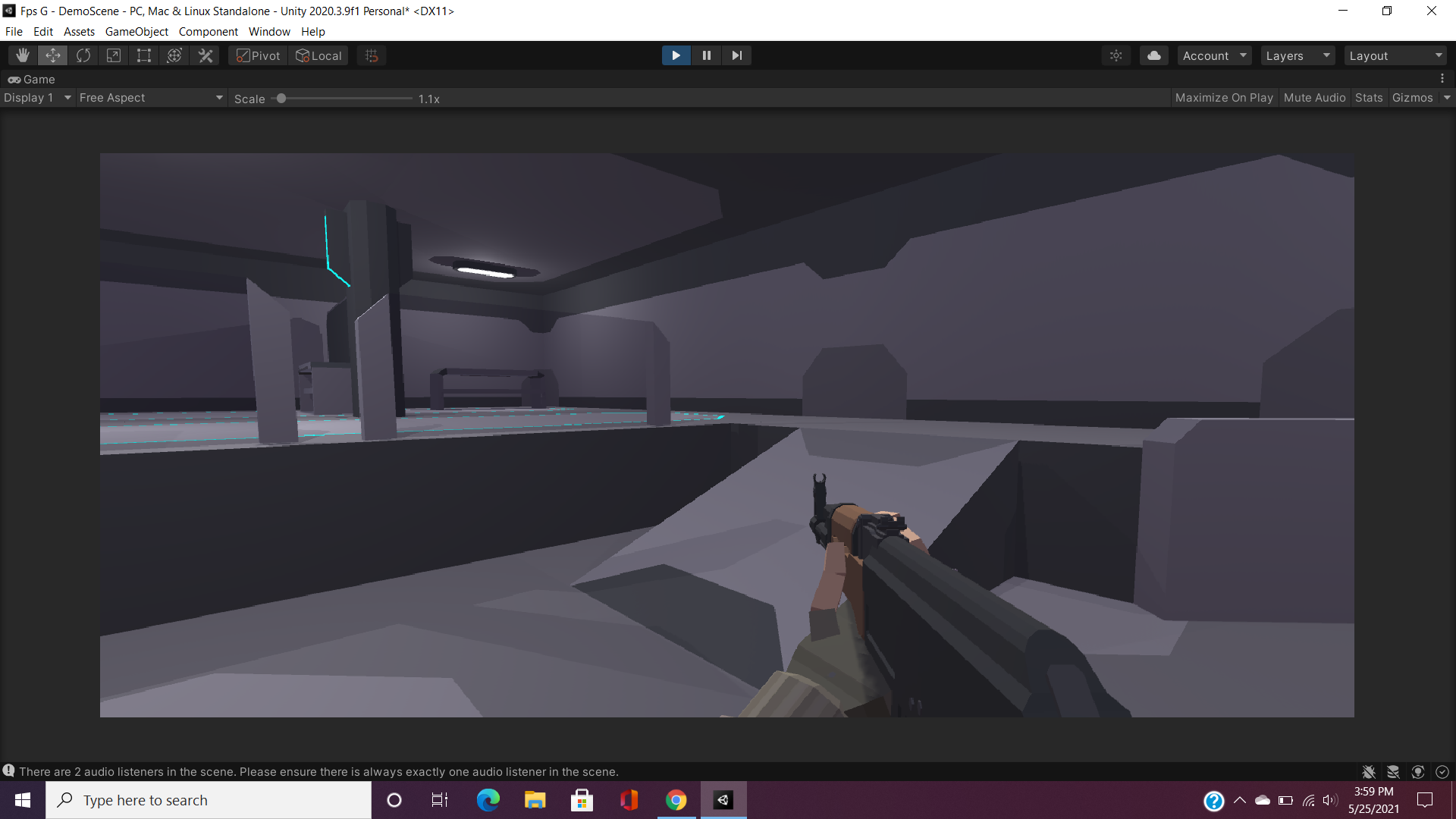Toggle the Stats overlay
Viewport: 1456px width, 819px height.
pyautogui.click(x=1369, y=98)
